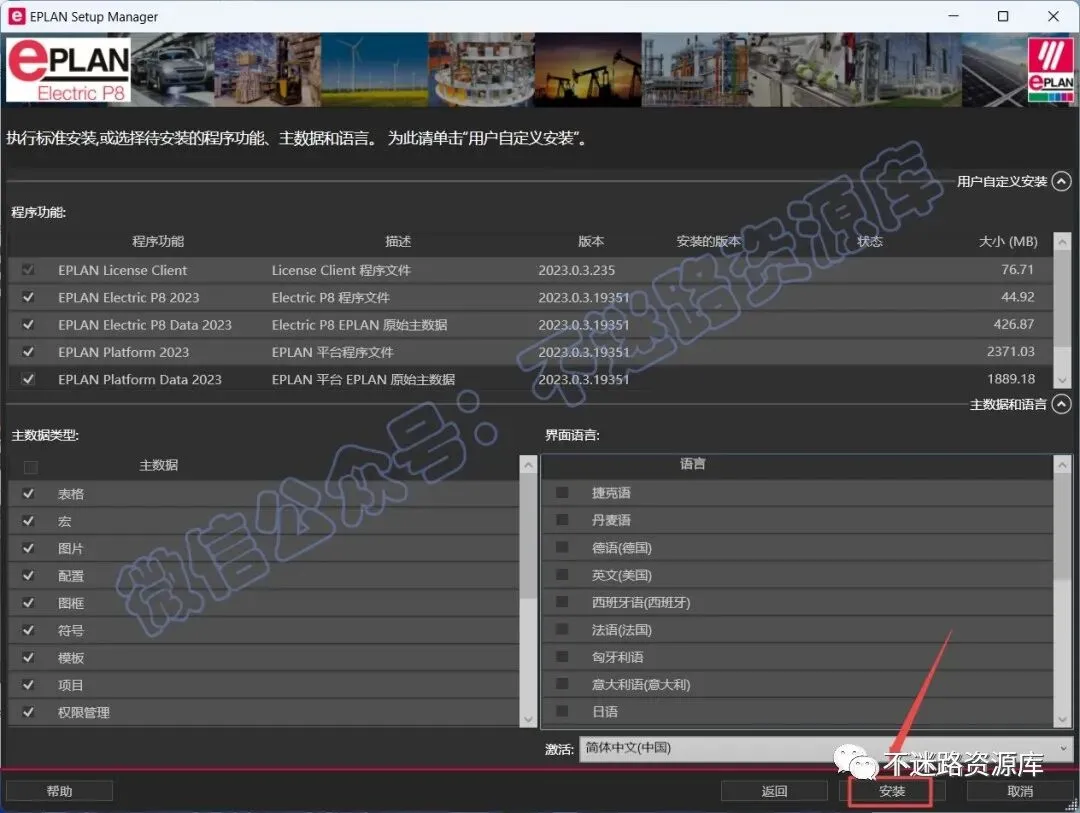Click the program list scrollbar down arrow
The height and width of the screenshot is (813, 1080).
click(x=1062, y=380)
